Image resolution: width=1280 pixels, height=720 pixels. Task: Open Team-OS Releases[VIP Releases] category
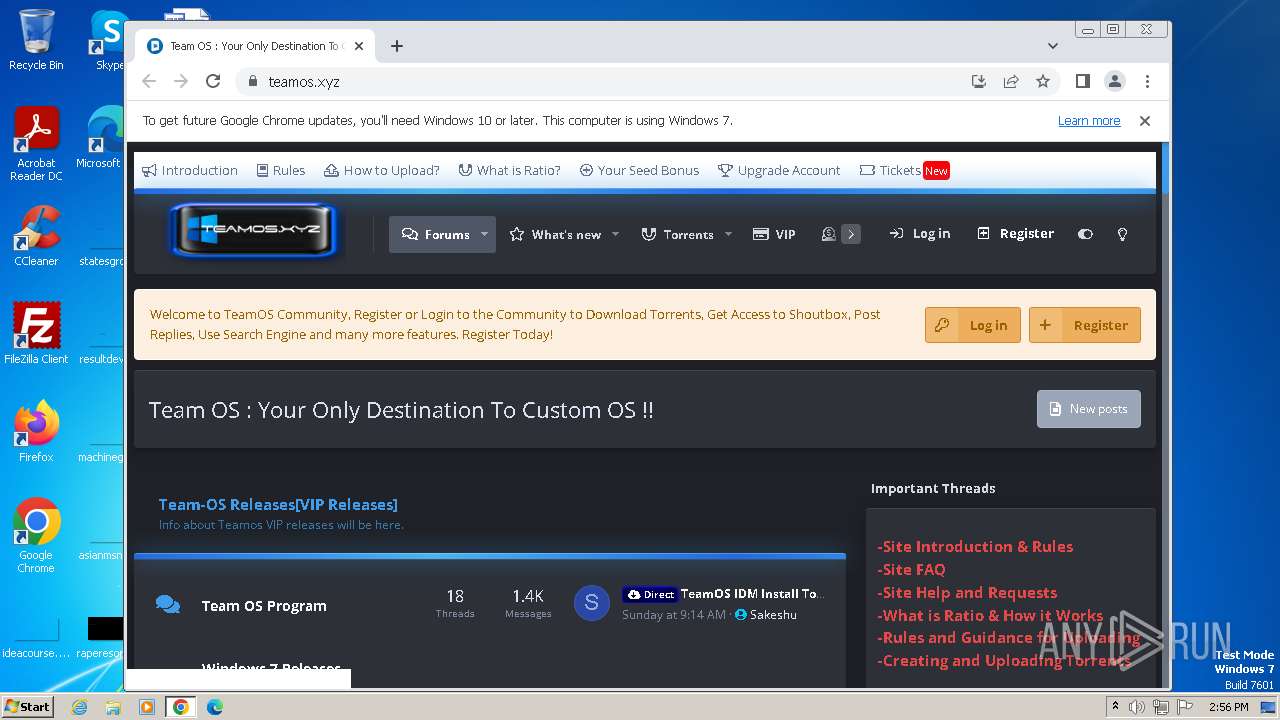coord(278,504)
